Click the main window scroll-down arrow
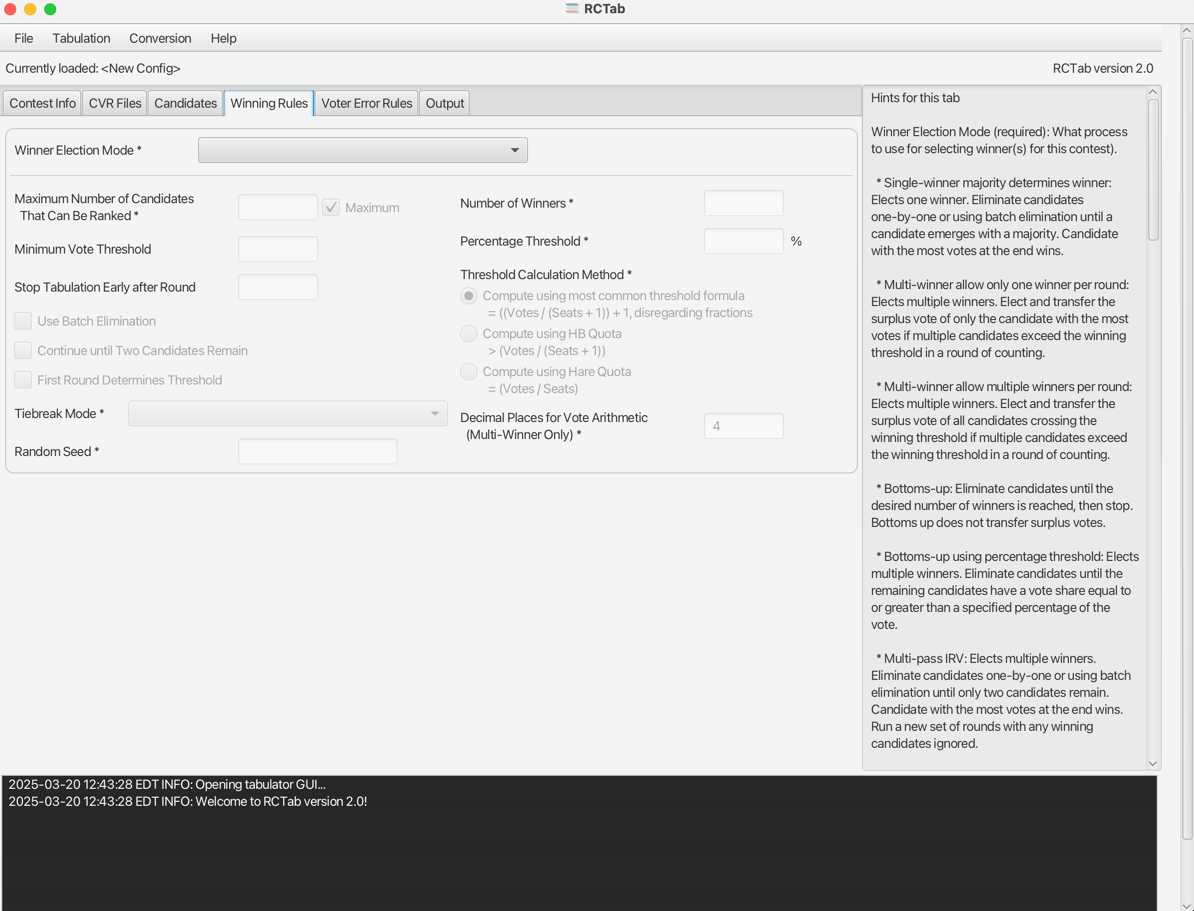 tap(1187, 905)
